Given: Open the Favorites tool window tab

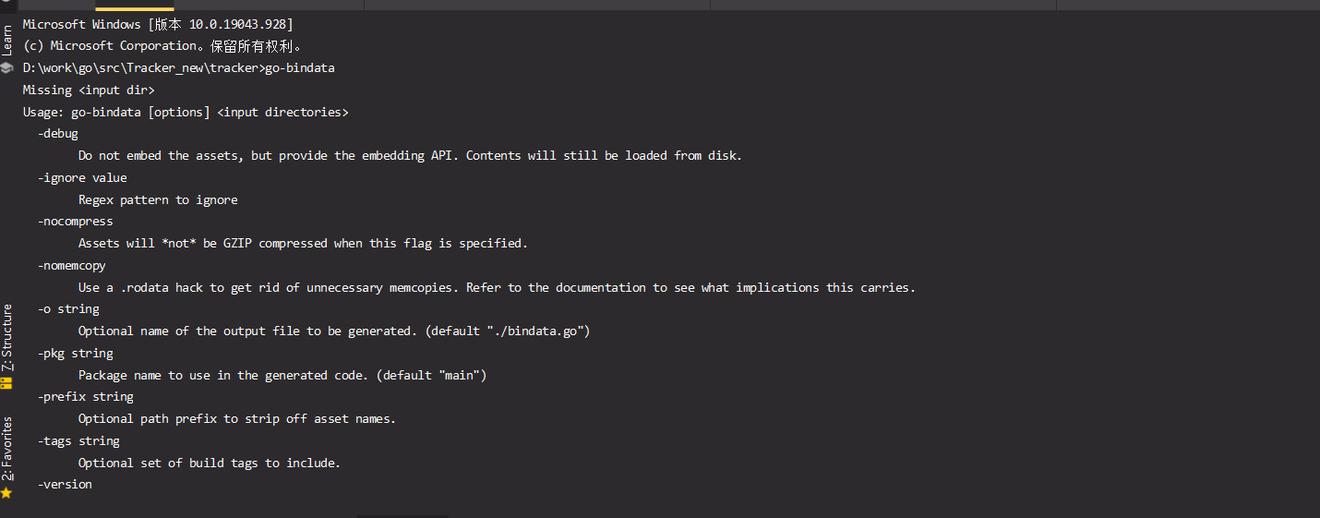Looking at the screenshot, I should pos(7,450).
